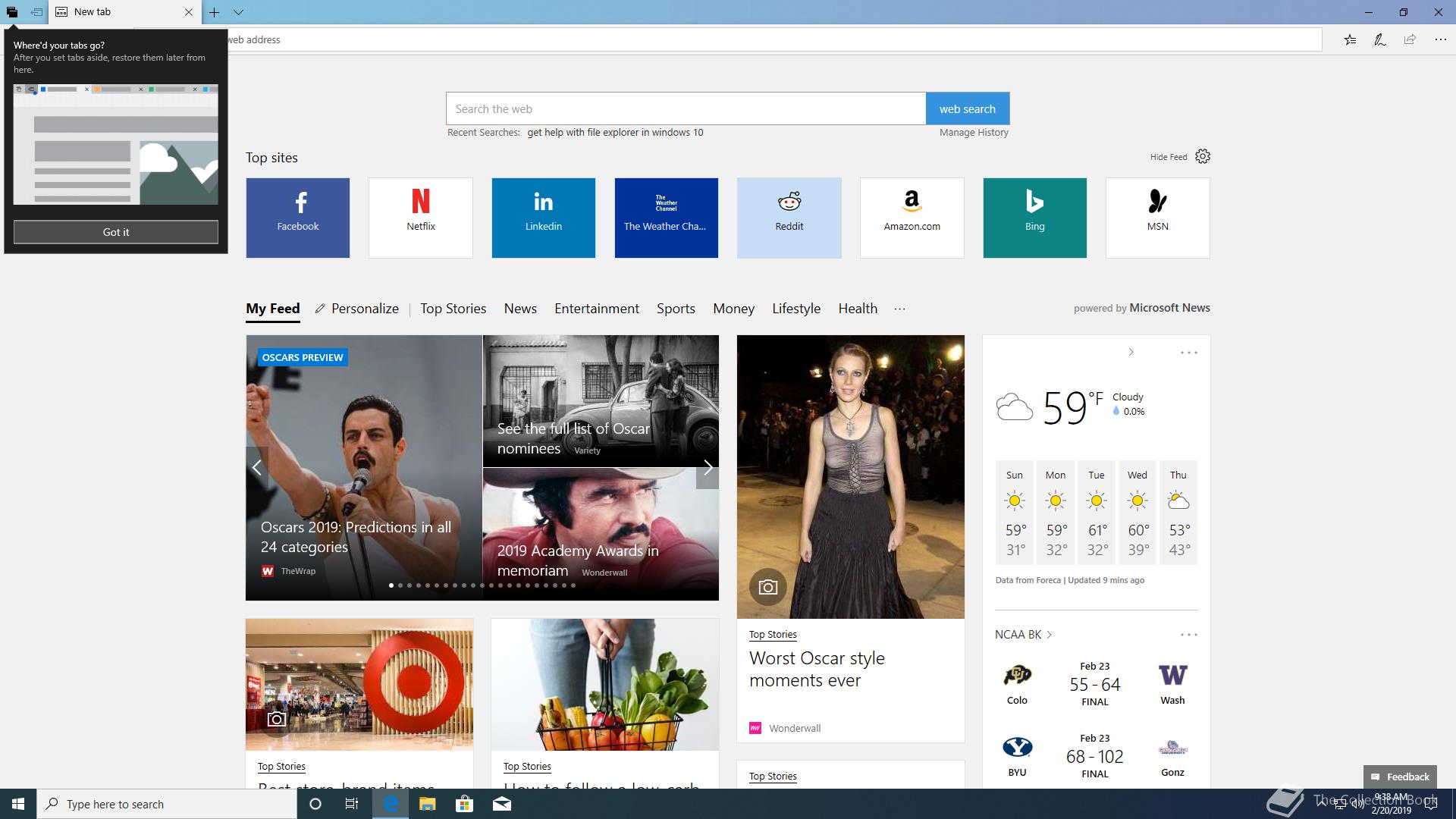Expand weather card next chevron
The height and width of the screenshot is (819, 1456).
[1131, 352]
